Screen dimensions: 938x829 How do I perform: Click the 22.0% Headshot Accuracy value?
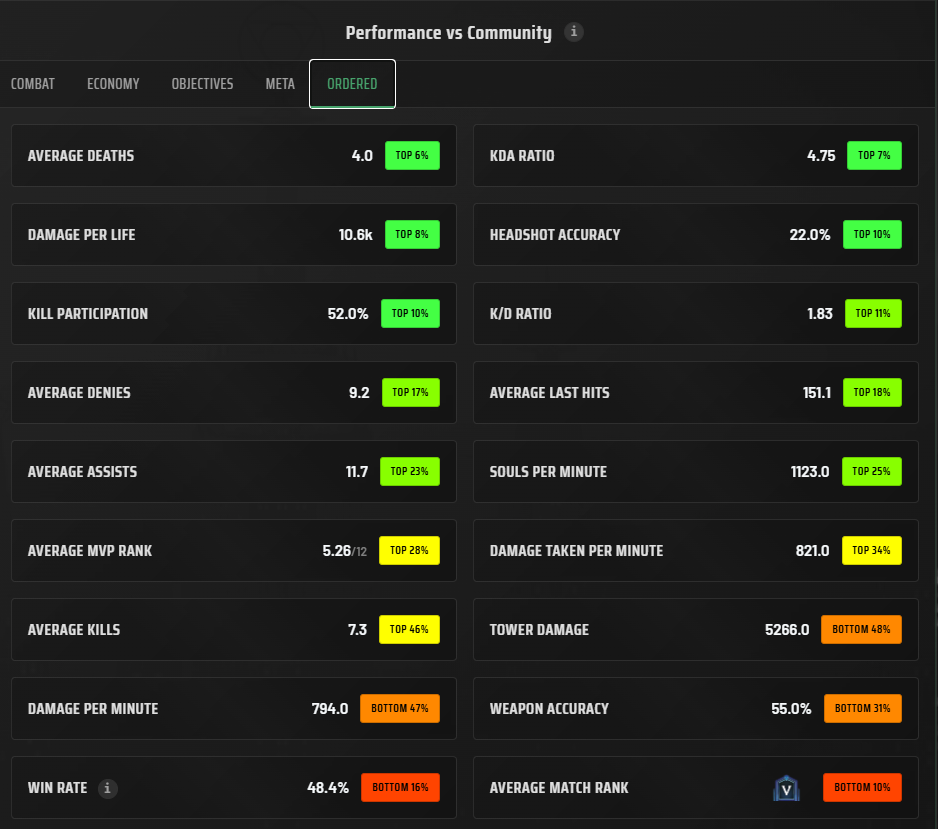809,235
